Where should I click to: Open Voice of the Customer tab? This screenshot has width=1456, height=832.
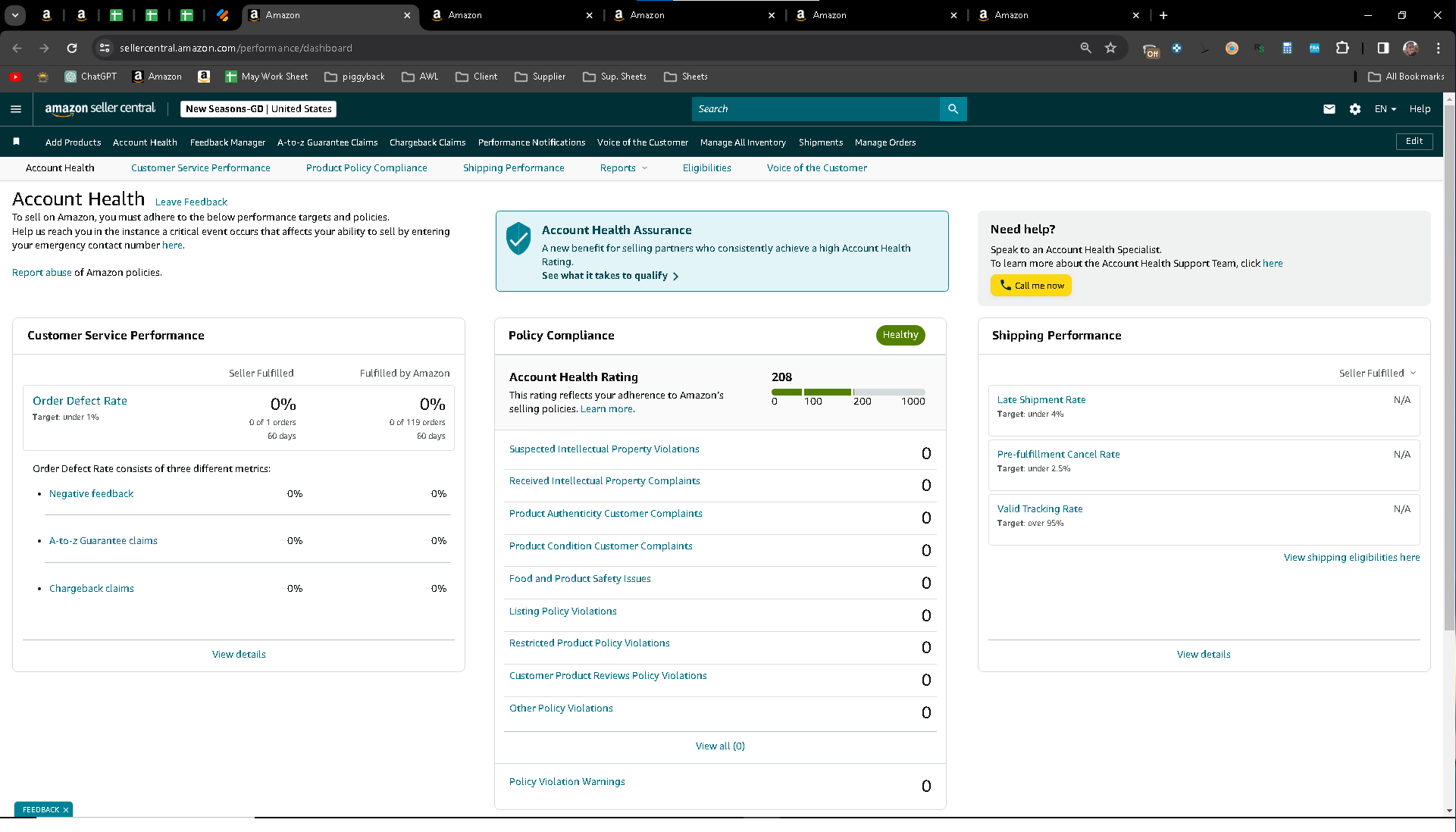816,168
